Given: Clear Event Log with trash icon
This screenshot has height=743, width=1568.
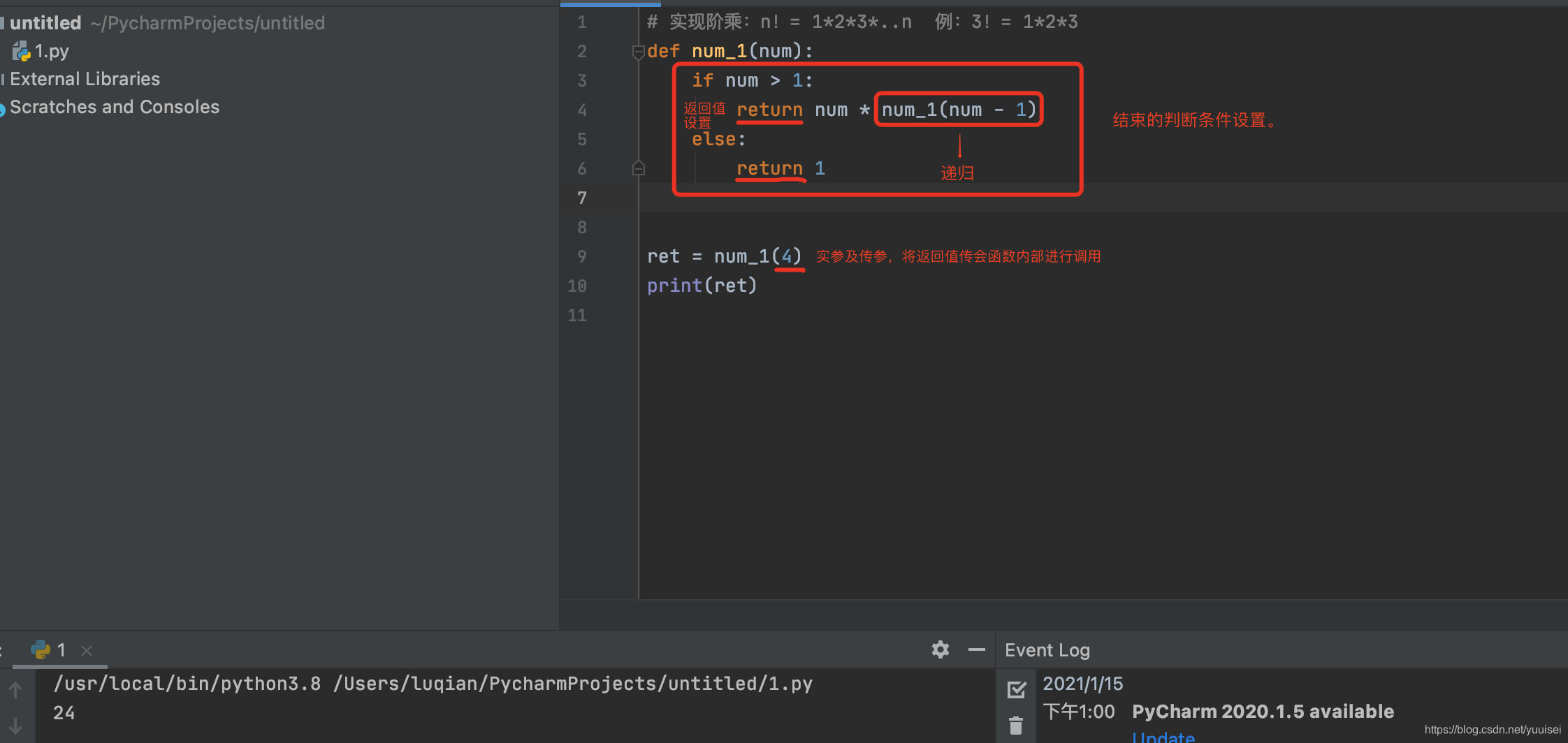Looking at the screenshot, I should [x=1016, y=726].
